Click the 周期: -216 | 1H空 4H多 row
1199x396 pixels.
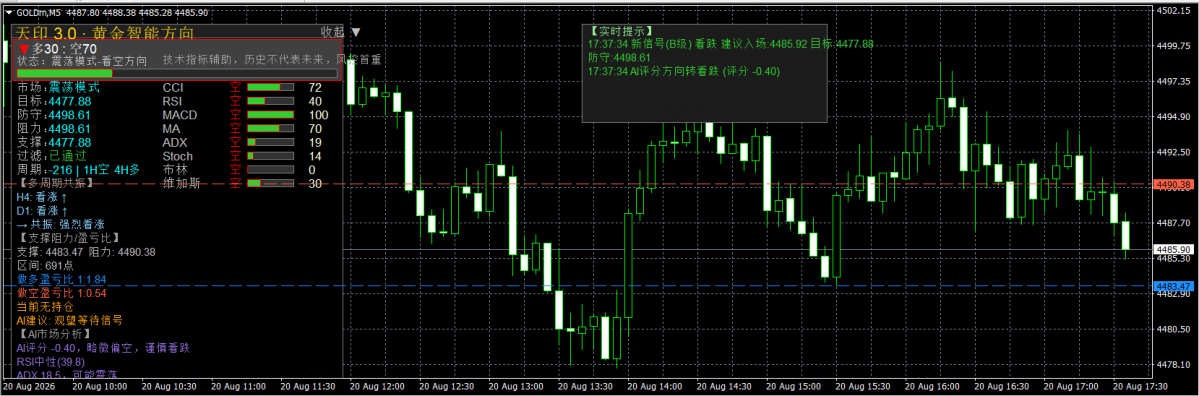(78, 170)
